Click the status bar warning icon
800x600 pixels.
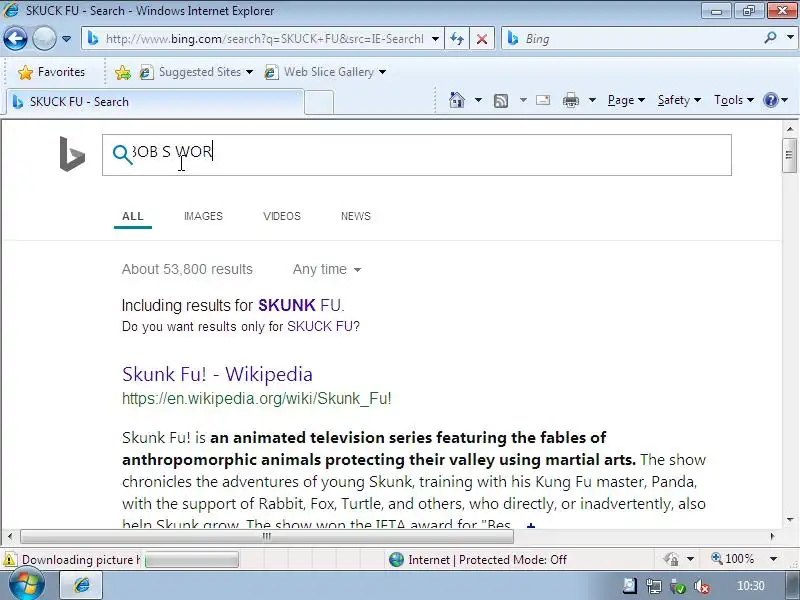click(10, 559)
